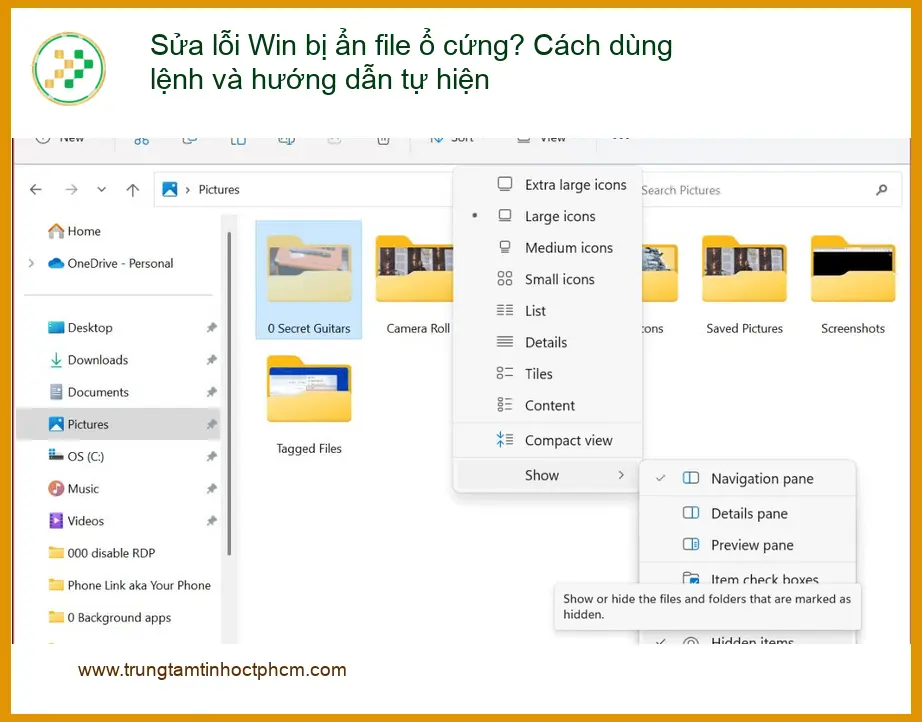Open OS (C:) drive in sidebar

[76, 456]
